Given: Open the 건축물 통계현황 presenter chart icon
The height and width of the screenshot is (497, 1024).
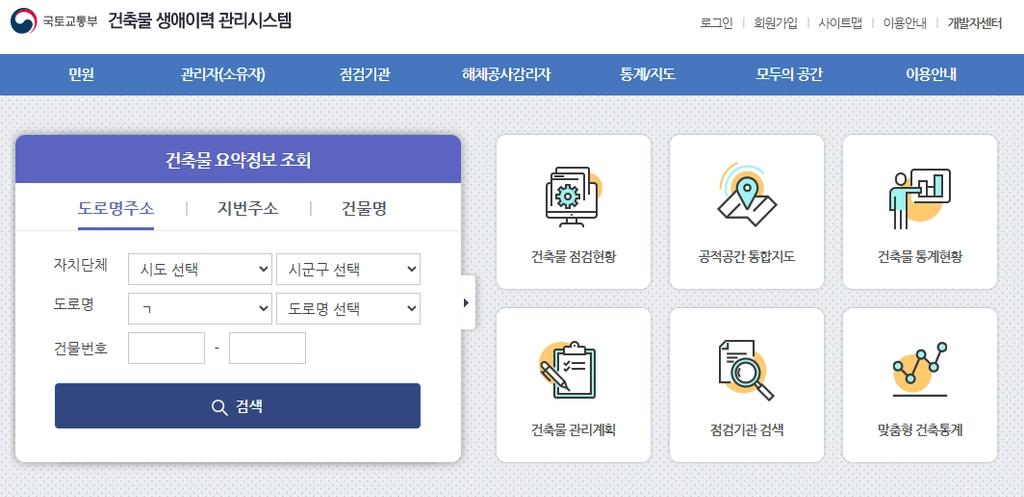Looking at the screenshot, I should pyautogui.click(x=920, y=198).
